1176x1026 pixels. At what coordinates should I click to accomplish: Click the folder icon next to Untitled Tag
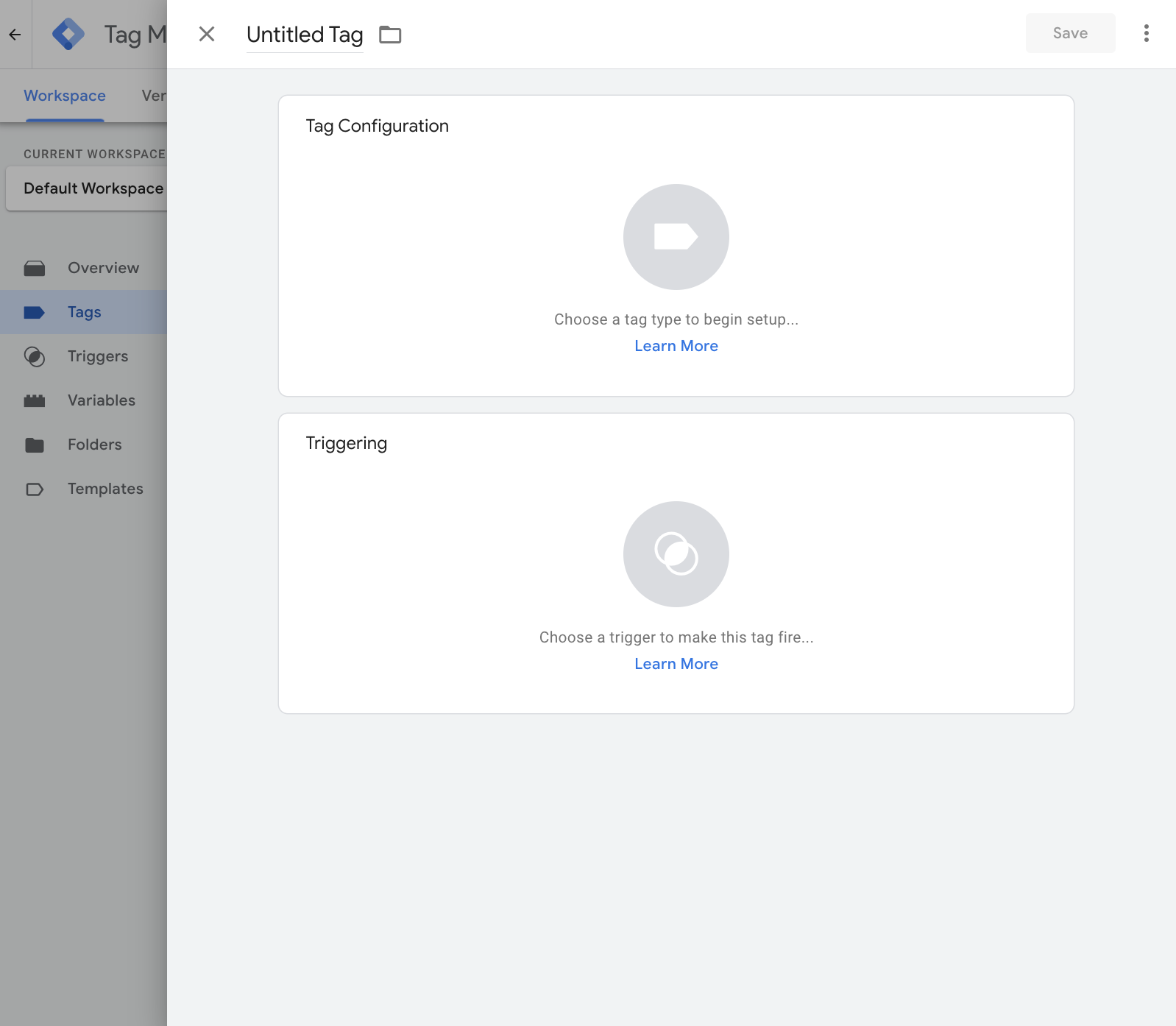tap(390, 35)
